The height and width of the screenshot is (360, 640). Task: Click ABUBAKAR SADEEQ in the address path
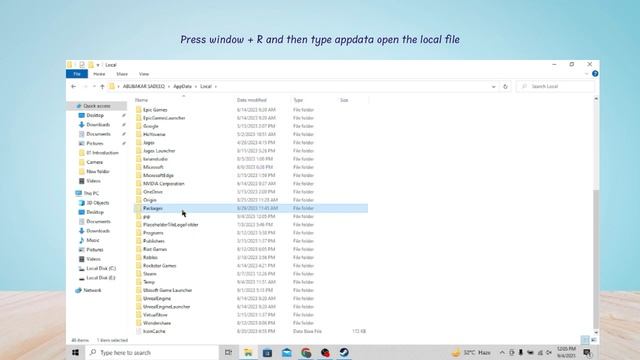(144, 87)
